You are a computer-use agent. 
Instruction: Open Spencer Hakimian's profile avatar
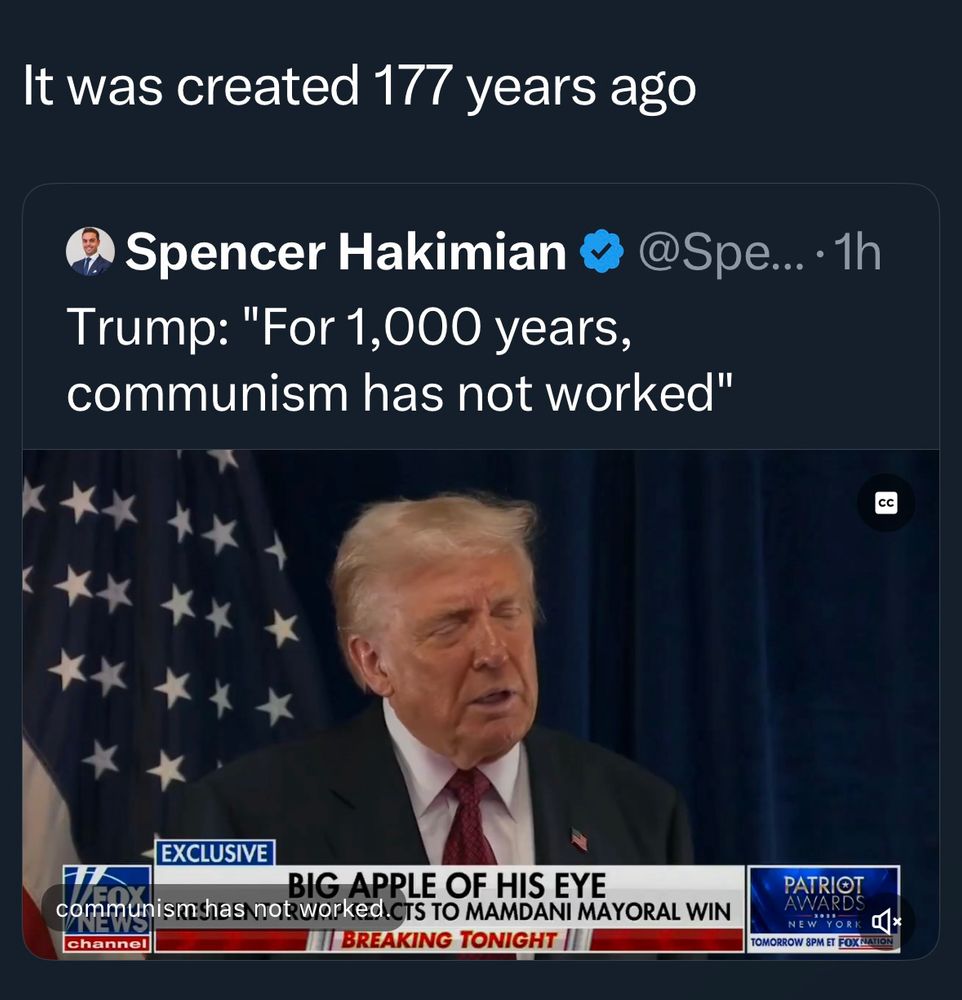92,251
